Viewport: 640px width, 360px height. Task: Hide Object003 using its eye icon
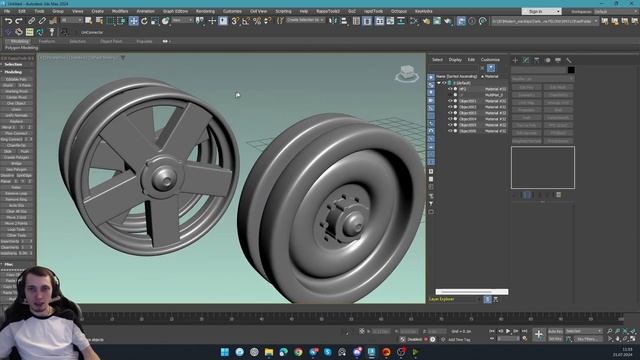[x=450, y=113]
